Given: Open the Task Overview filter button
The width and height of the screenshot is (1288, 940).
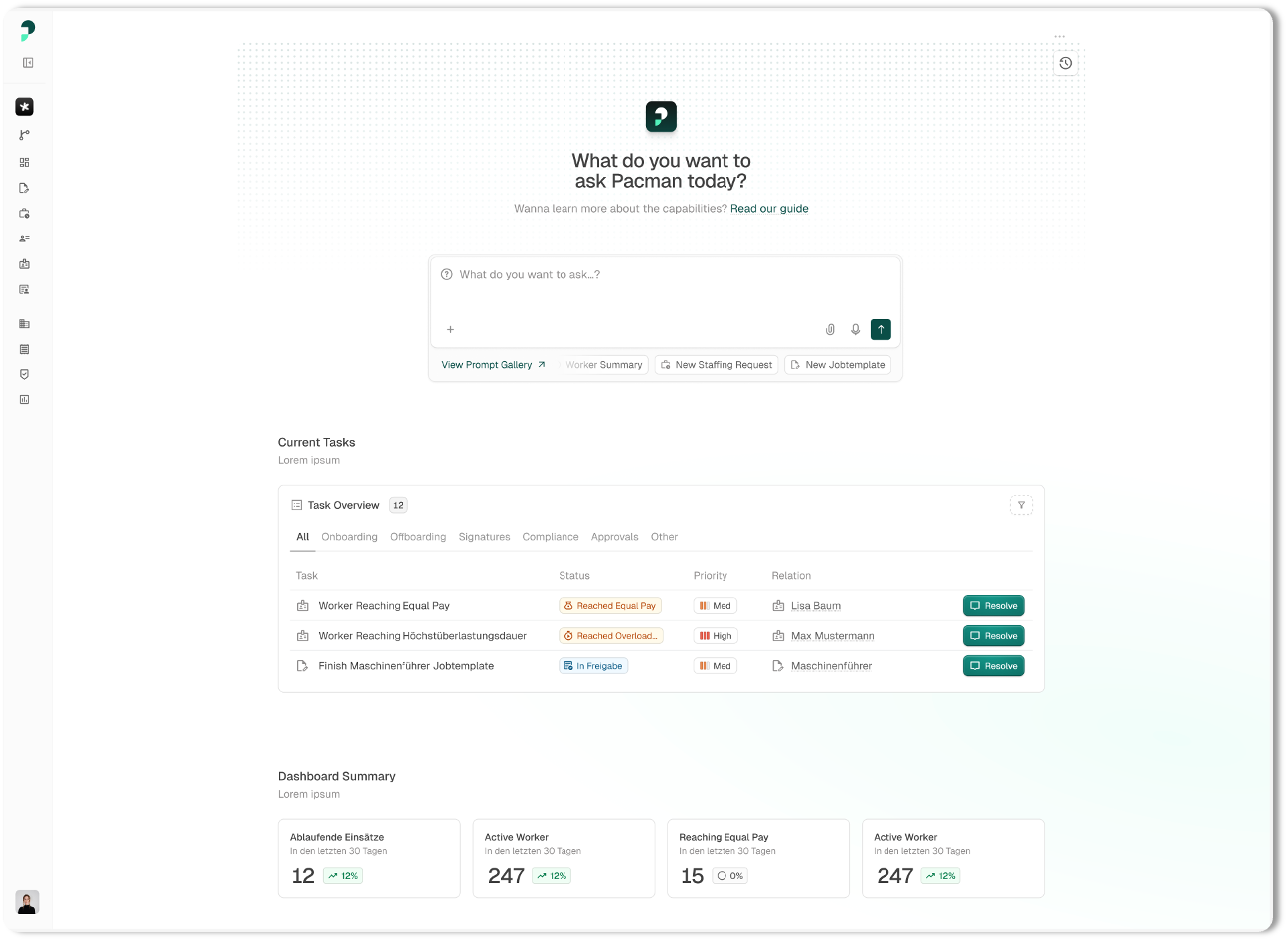Looking at the screenshot, I should click(x=1021, y=506).
